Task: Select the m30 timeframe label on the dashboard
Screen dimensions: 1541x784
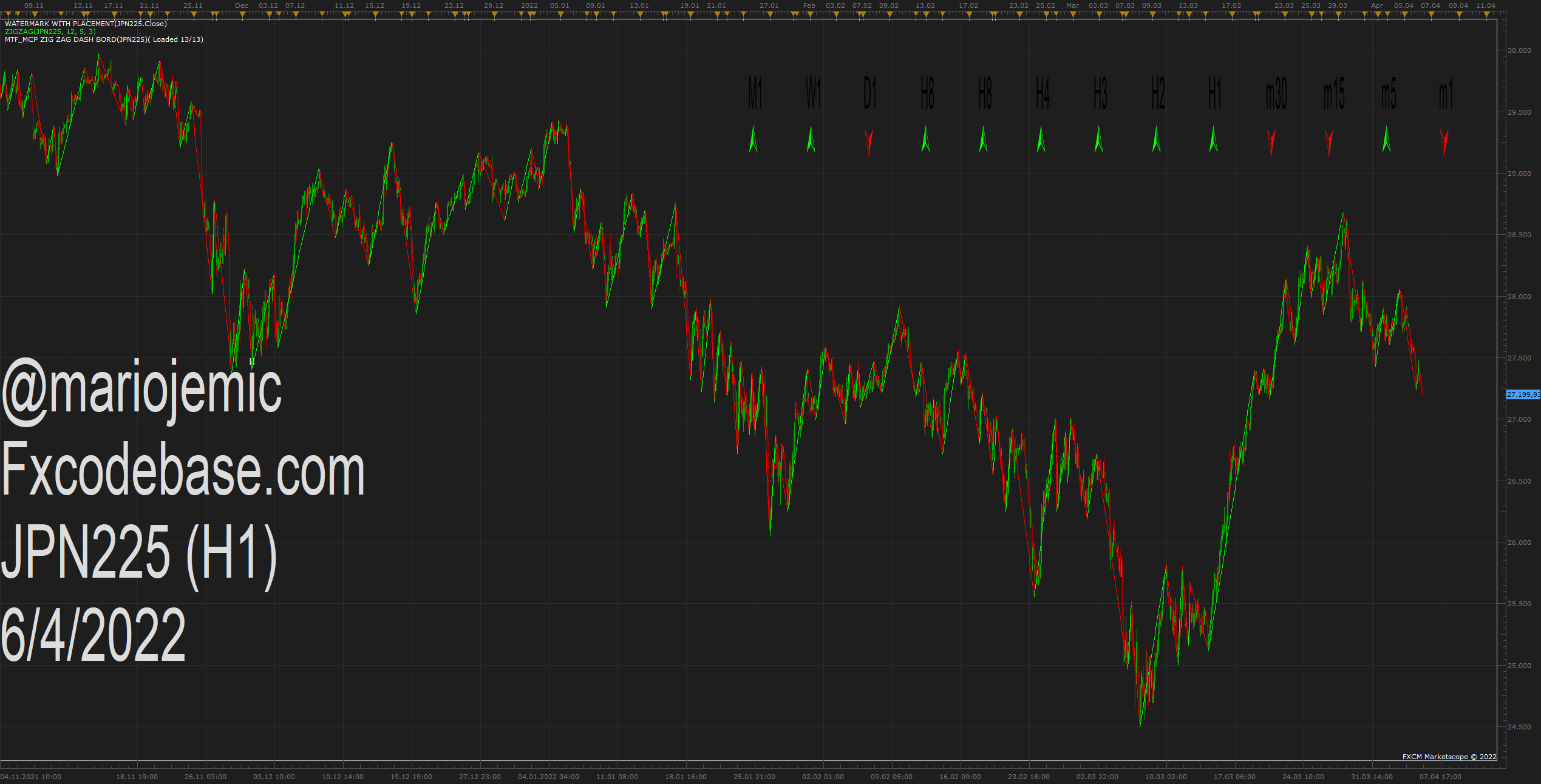Action: pos(1276,93)
